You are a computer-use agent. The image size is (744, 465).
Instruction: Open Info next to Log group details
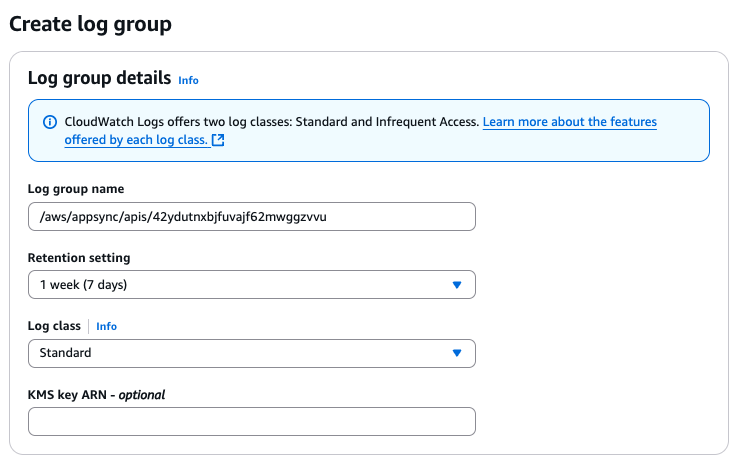[188, 80]
